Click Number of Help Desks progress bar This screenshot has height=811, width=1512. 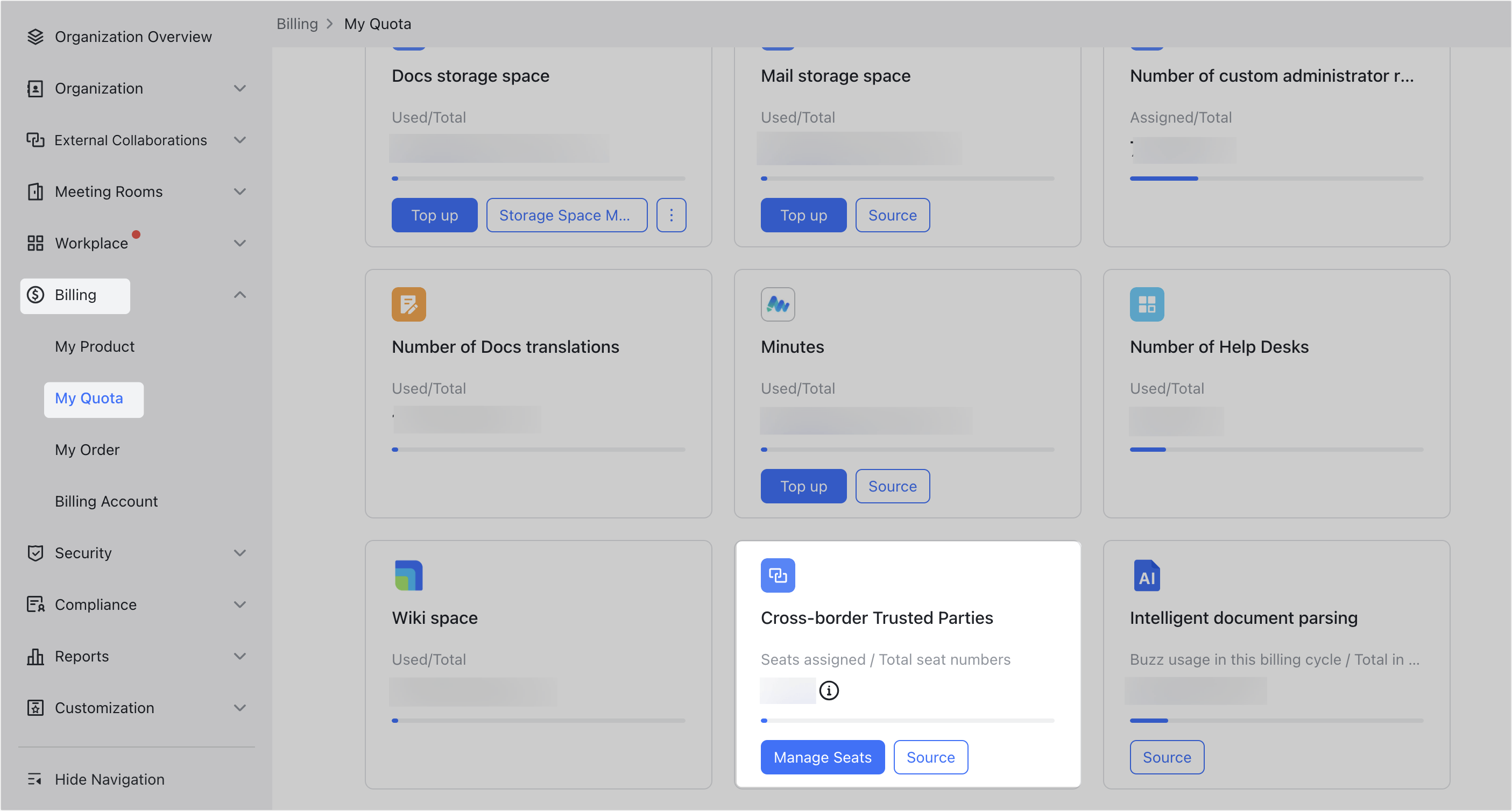(x=1276, y=450)
